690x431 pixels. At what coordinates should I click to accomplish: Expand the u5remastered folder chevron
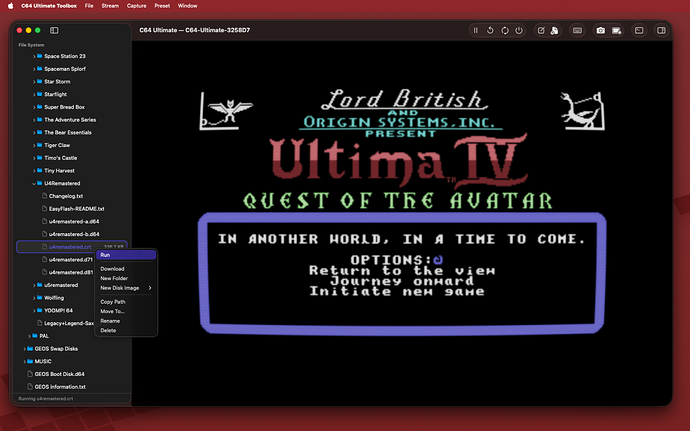point(34,285)
